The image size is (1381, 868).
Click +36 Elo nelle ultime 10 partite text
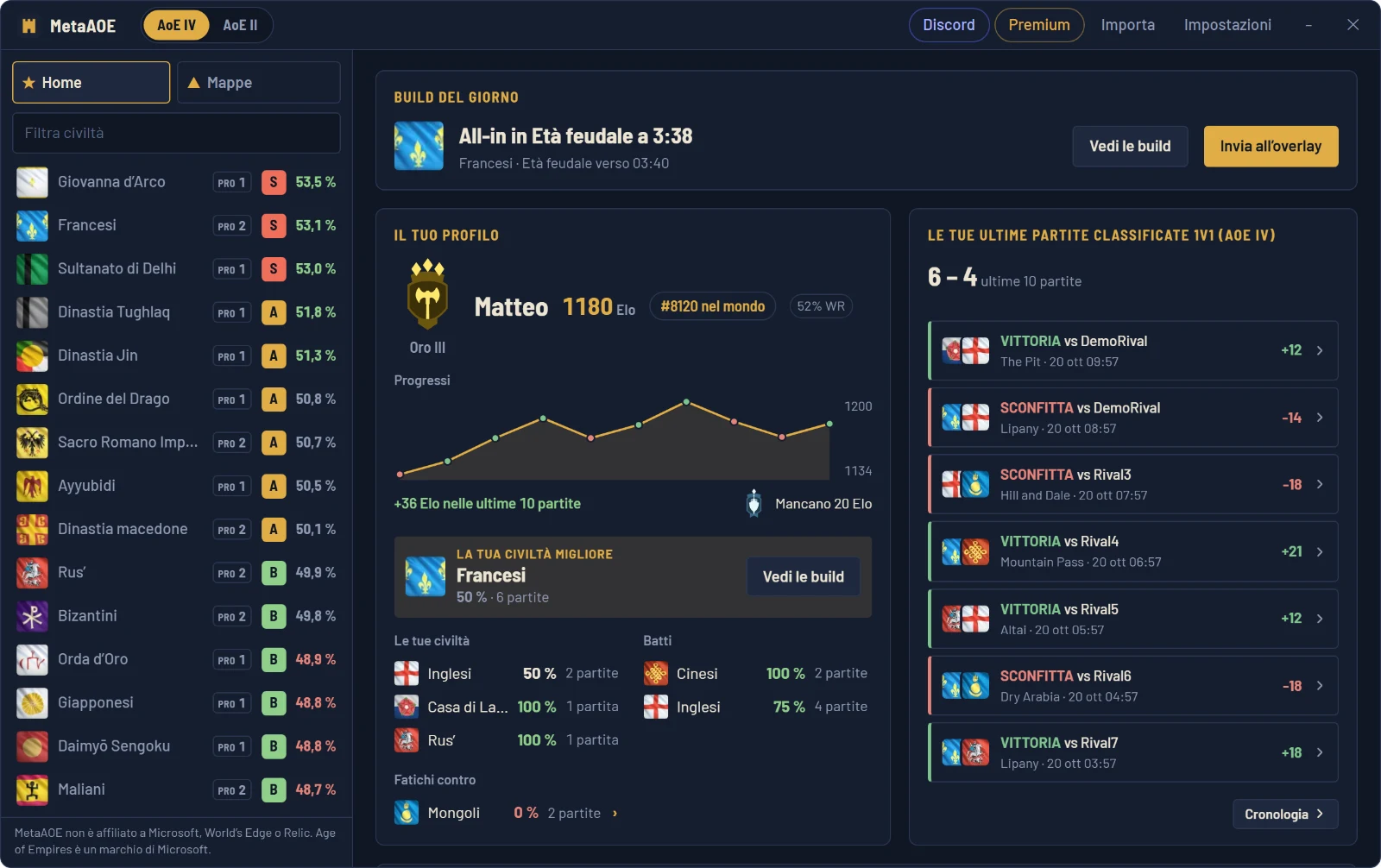(487, 503)
